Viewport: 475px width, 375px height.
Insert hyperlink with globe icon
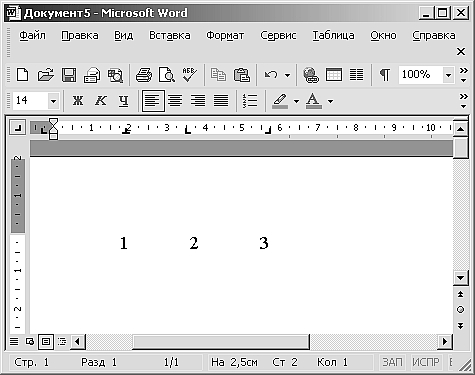[311, 75]
